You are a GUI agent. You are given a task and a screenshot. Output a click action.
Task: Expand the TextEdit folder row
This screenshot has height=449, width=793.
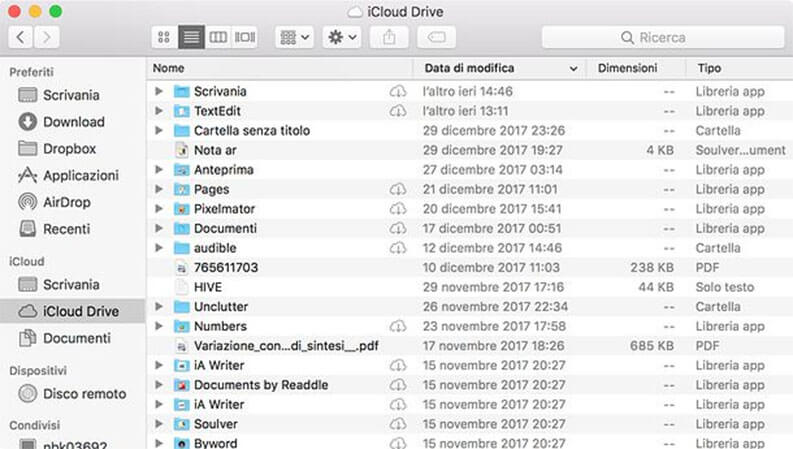click(x=159, y=111)
